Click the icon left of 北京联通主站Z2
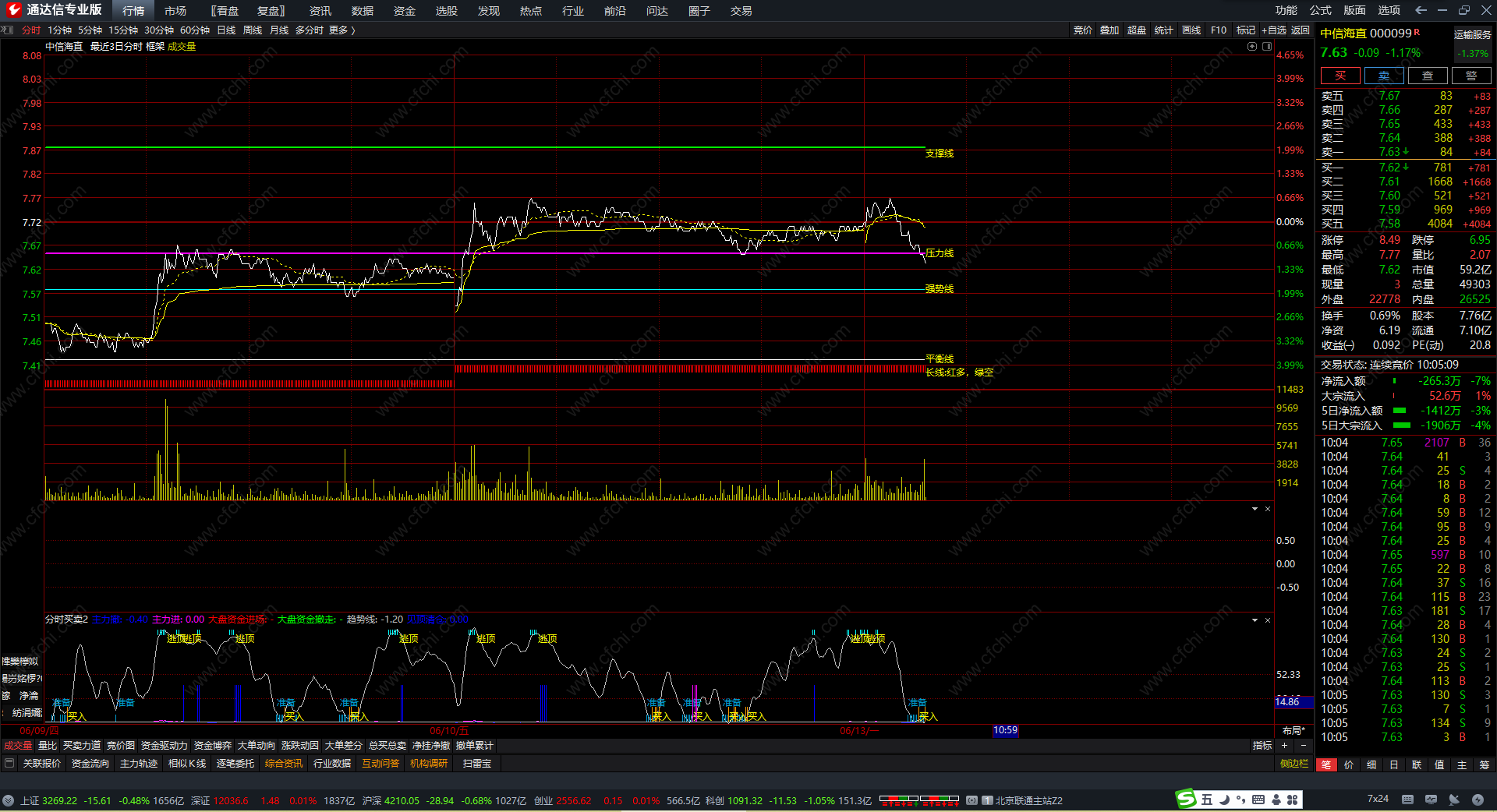The width and height of the screenshot is (1497, 812). pos(988,800)
